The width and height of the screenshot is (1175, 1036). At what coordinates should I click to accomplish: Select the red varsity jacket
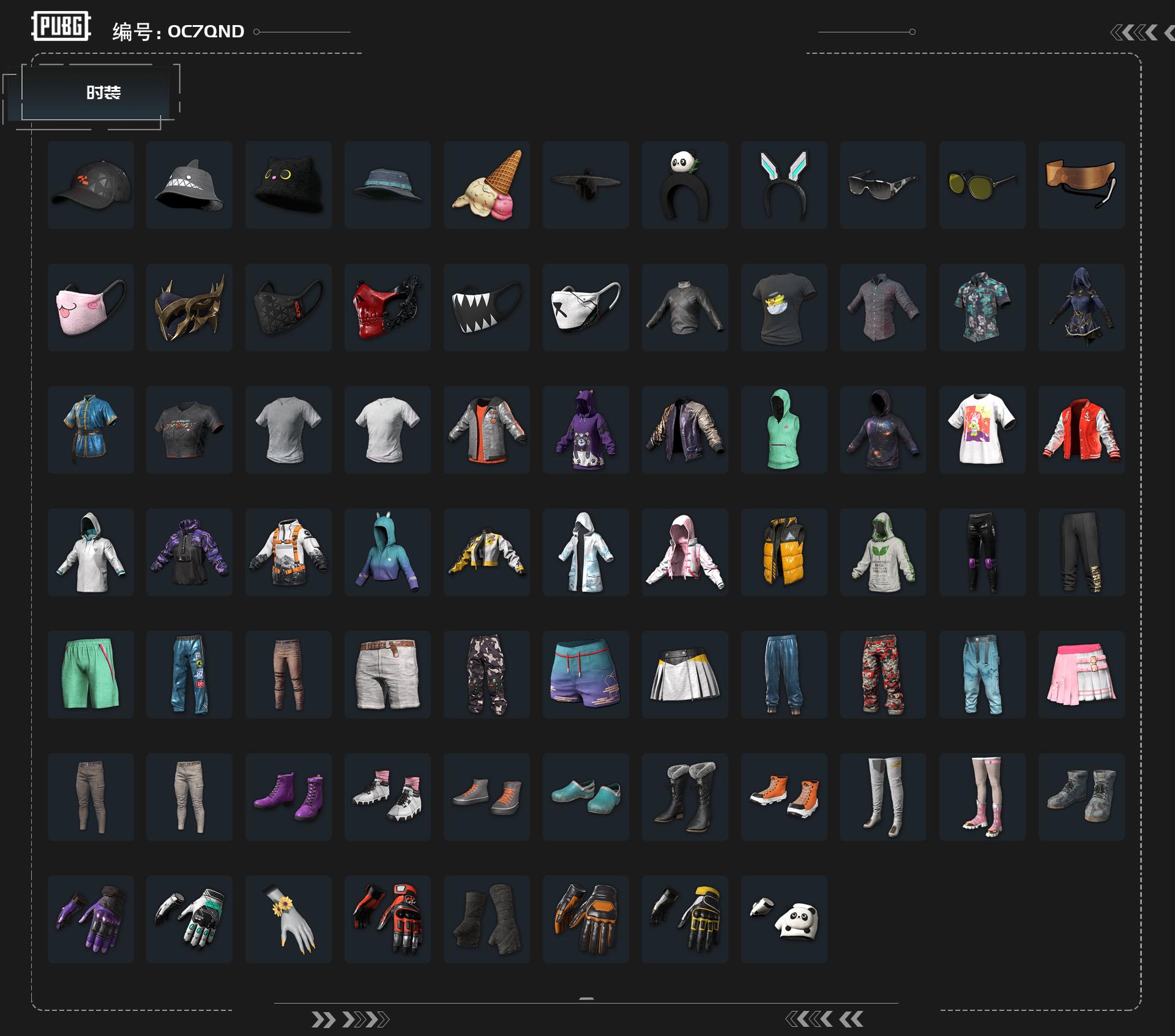click(x=1081, y=430)
